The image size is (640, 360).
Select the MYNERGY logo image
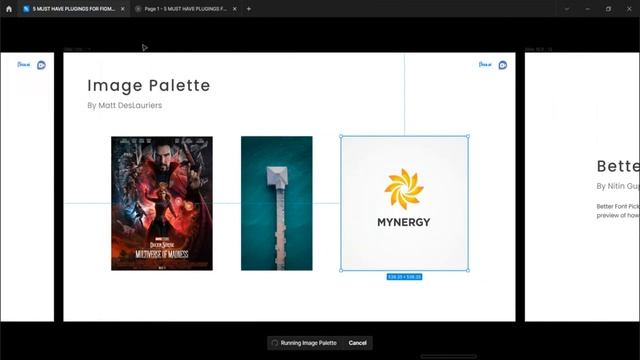pyautogui.click(x=404, y=203)
